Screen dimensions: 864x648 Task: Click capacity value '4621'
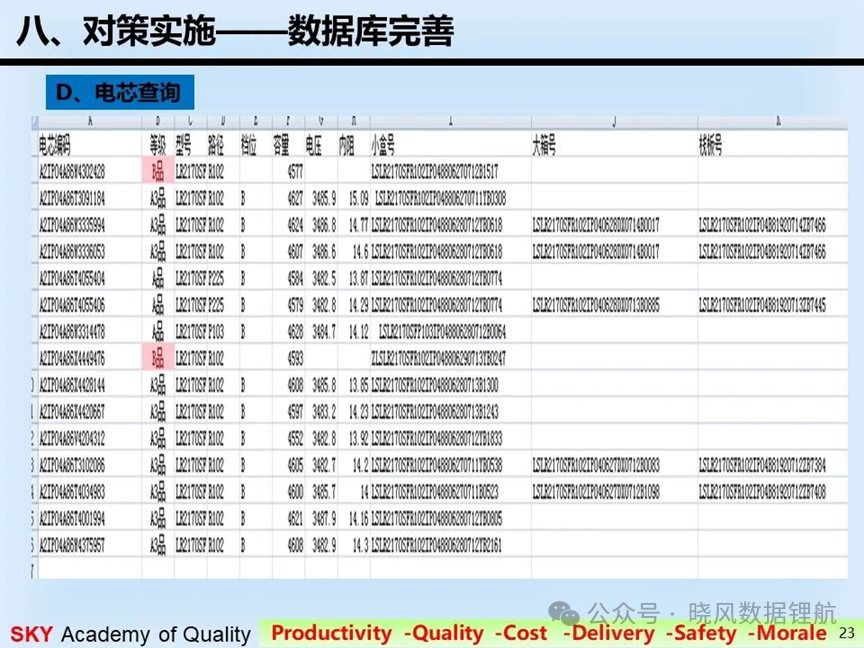[x=295, y=519]
